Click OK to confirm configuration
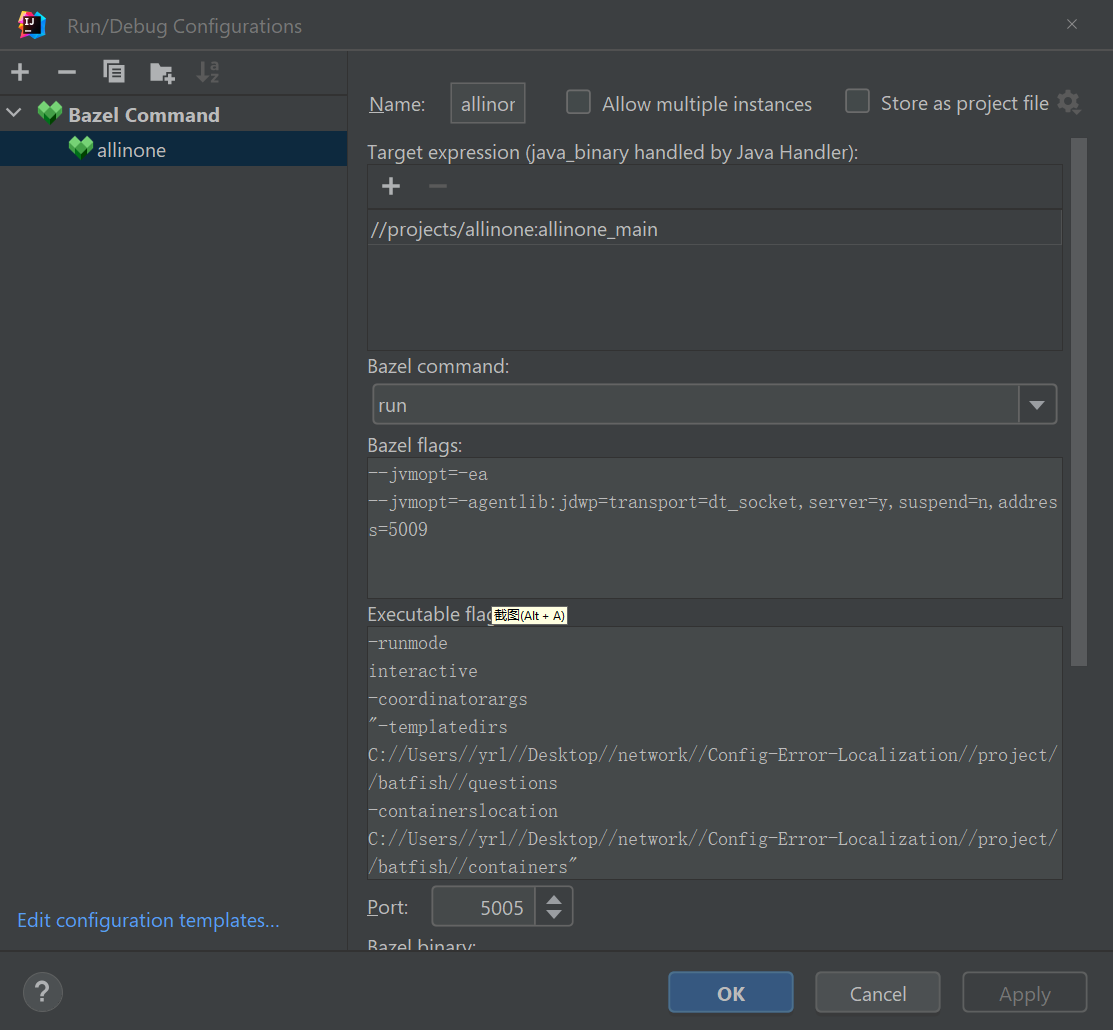The width and height of the screenshot is (1113, 1030). [730, 993]
